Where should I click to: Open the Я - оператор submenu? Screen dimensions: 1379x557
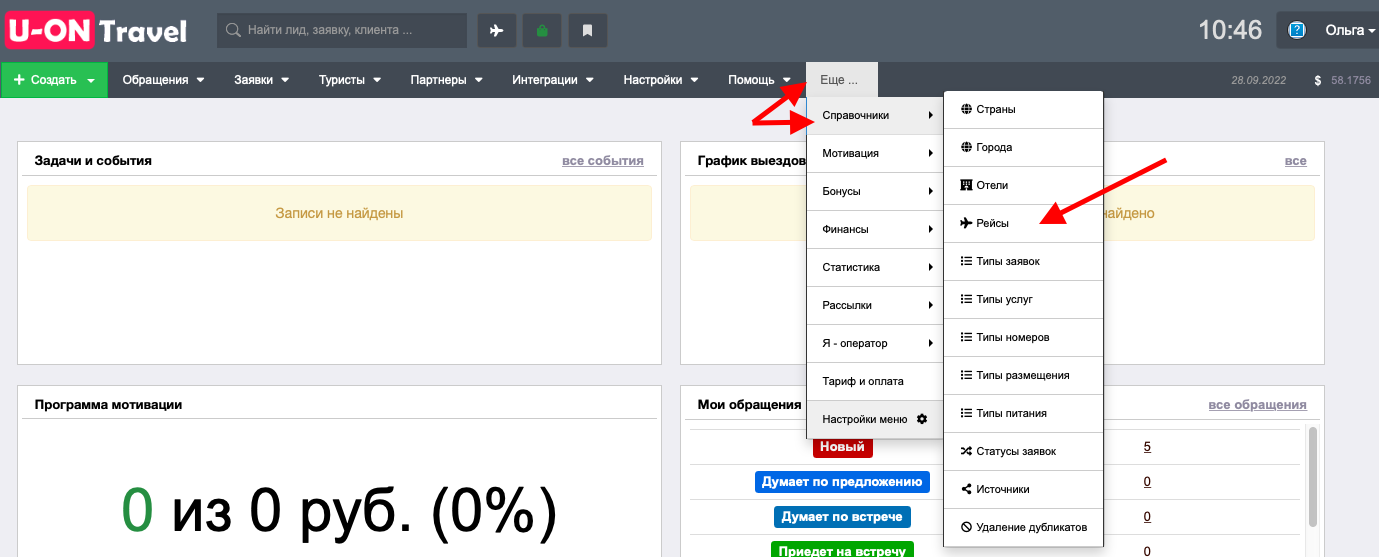[x=875, y=343]
